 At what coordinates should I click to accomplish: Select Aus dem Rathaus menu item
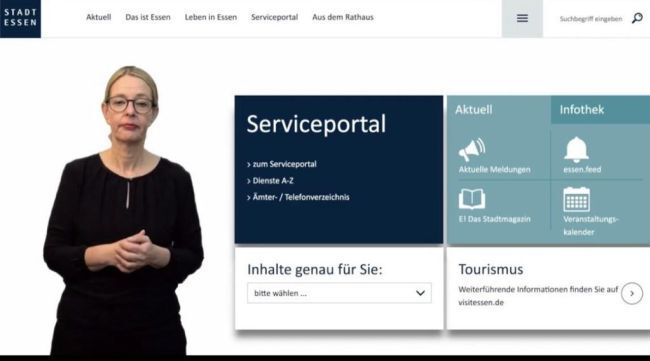pyautogui.click(x=343, y=17)
